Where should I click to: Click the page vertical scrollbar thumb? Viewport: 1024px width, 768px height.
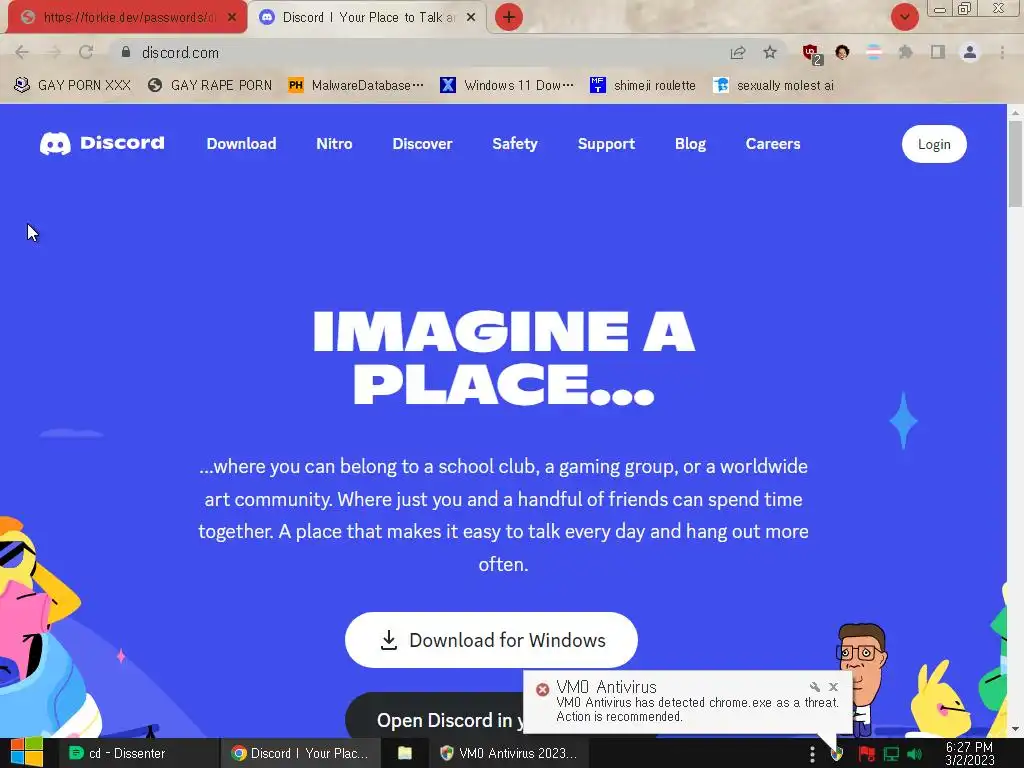tap(1015, 163)
